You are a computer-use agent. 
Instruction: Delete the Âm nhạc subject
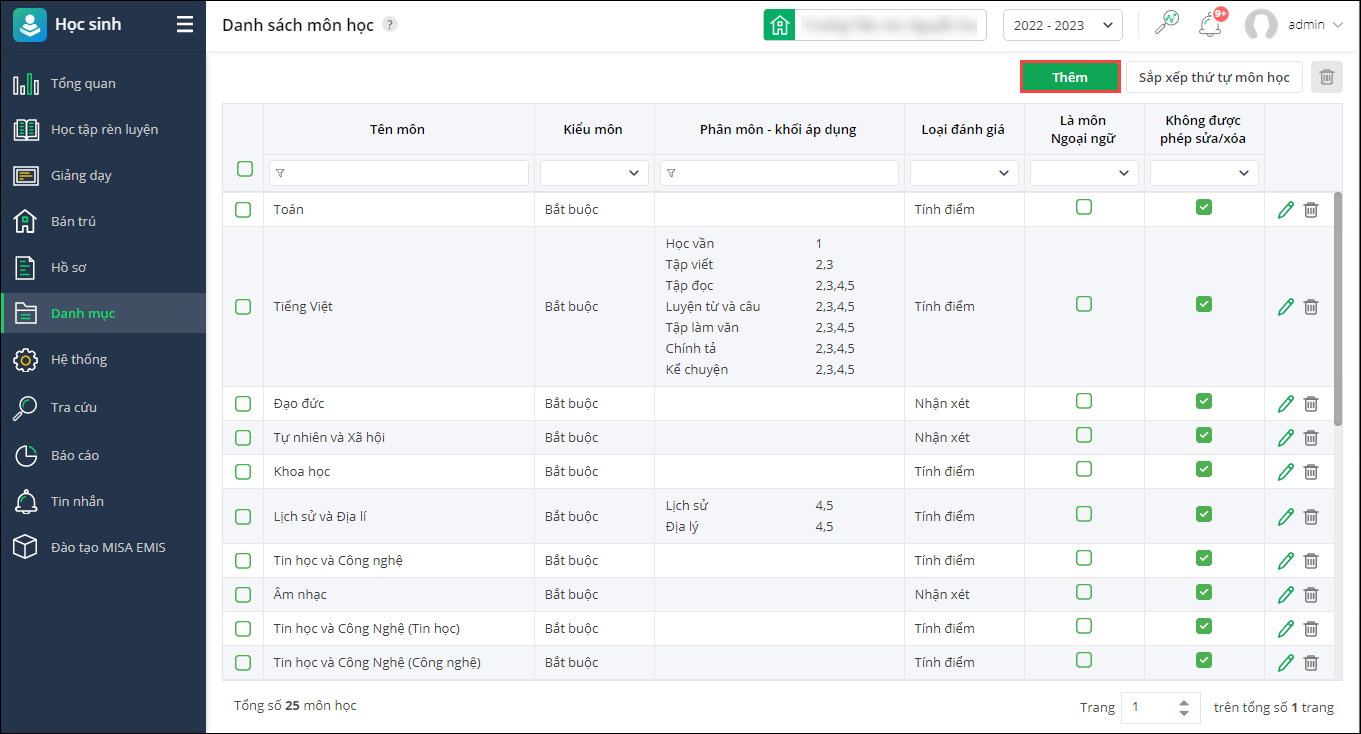coord(1311,595)
